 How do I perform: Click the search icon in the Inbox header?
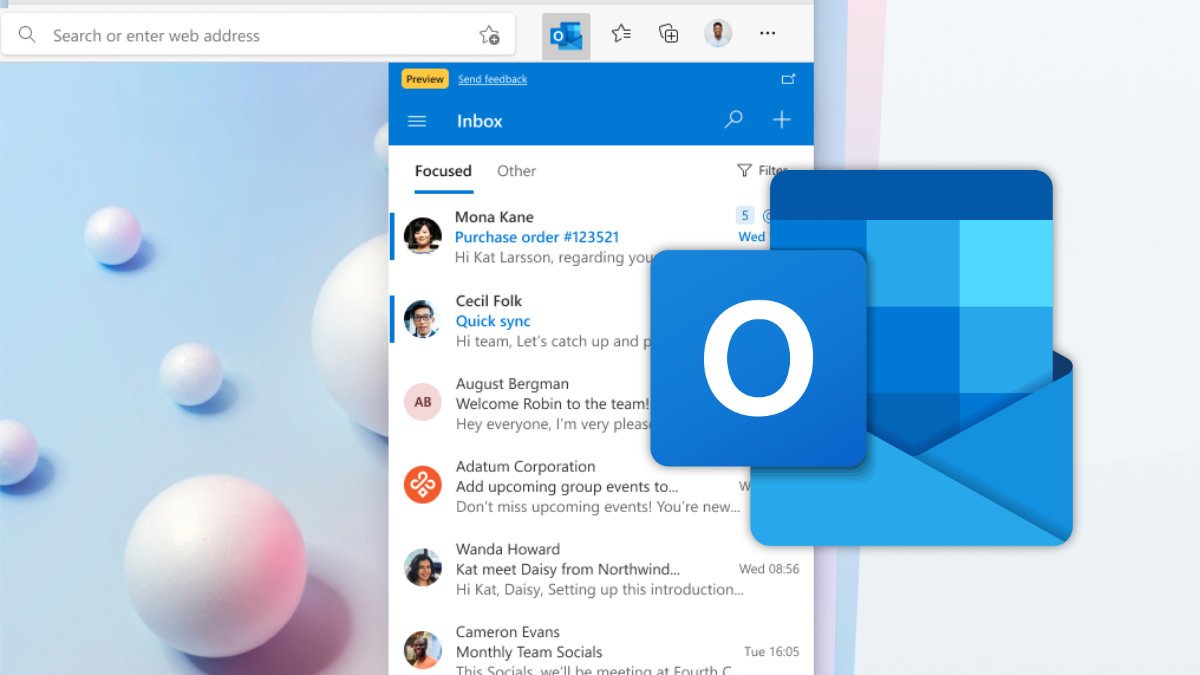[x=733, y=119]
